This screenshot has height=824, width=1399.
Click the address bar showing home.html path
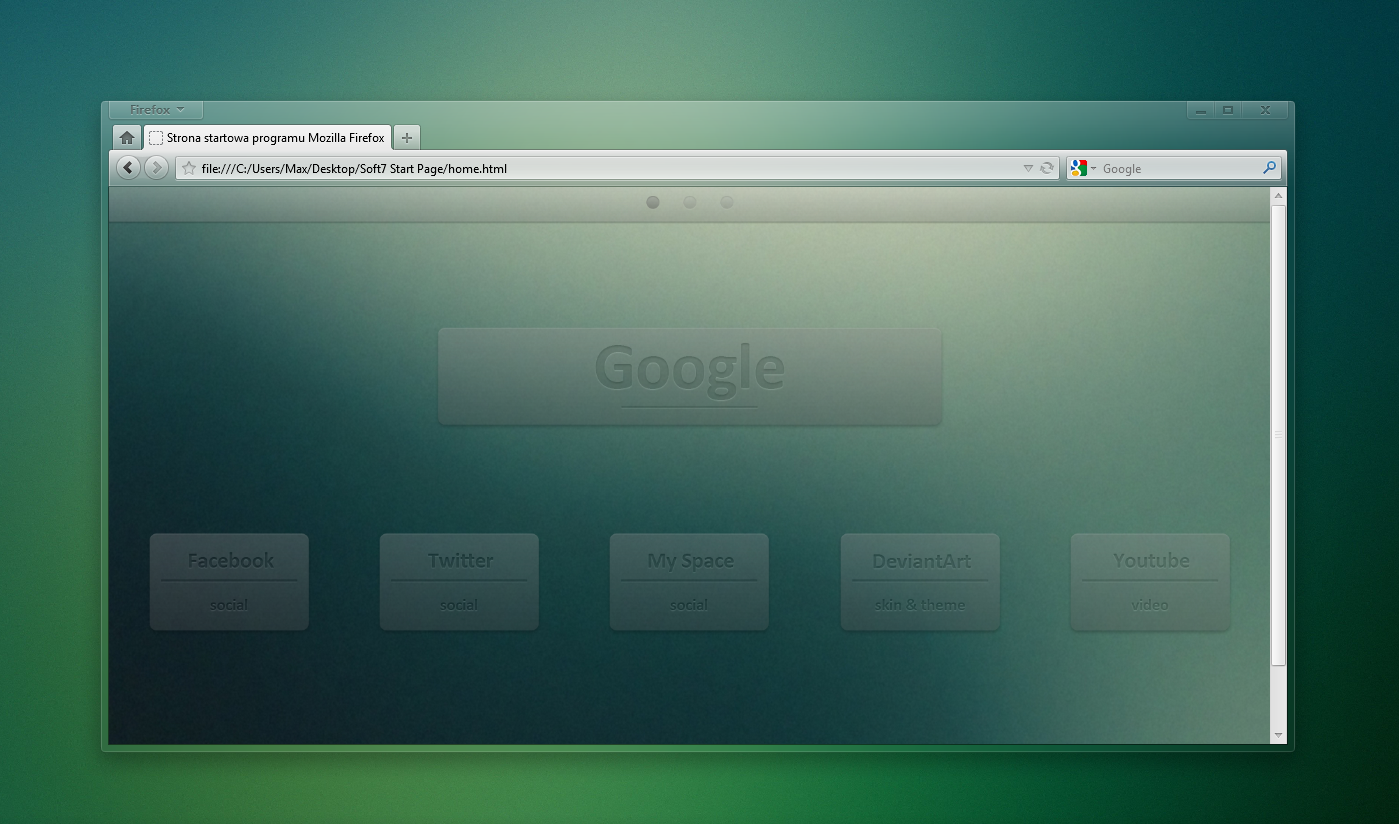coord(617,168)
